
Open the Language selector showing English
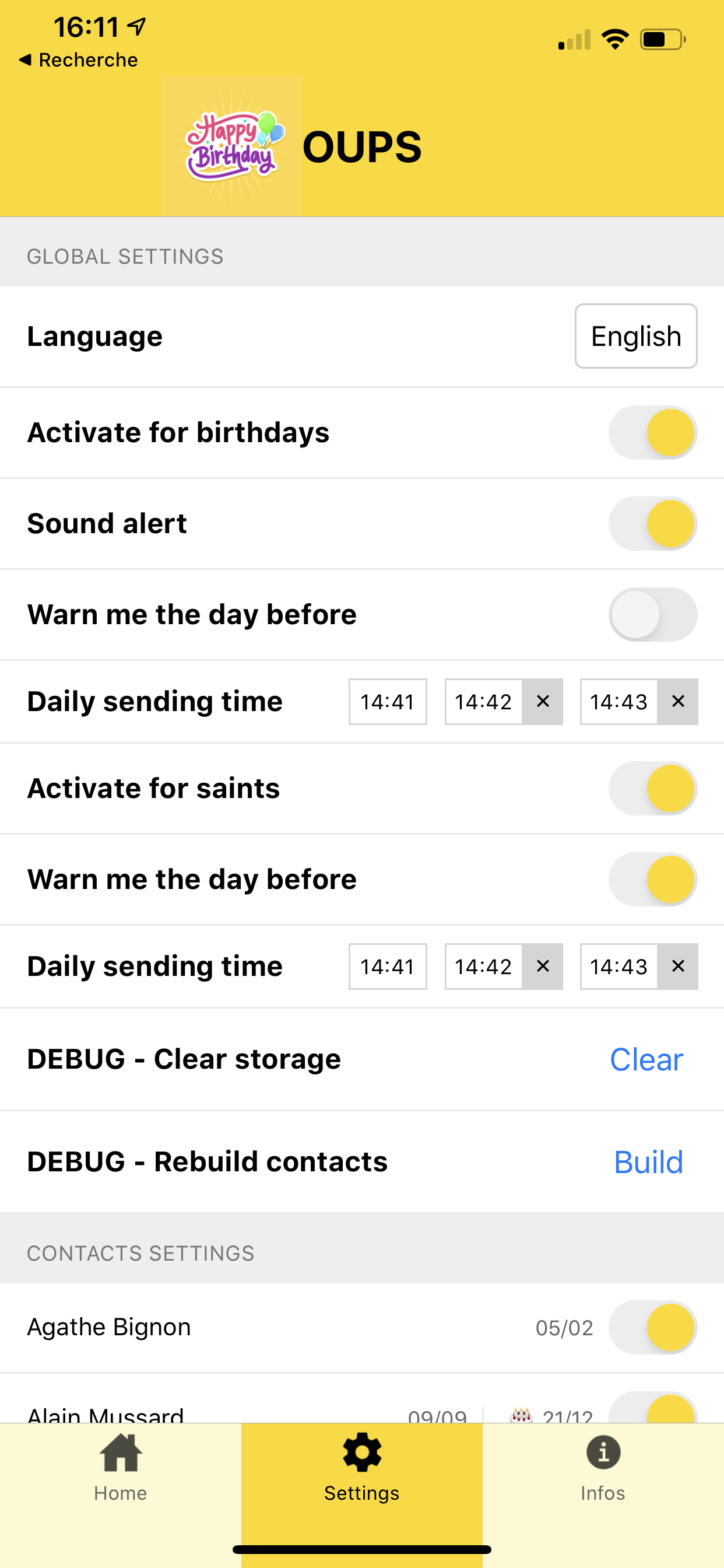click(636, 336)
